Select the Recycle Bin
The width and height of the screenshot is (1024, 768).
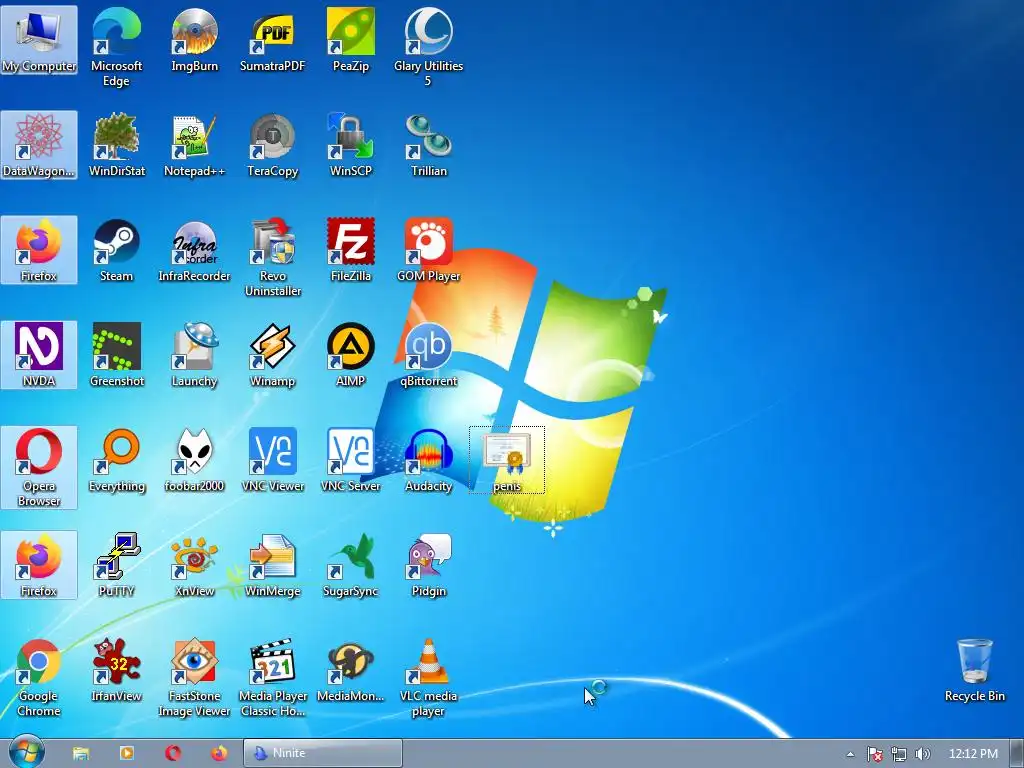tap(974, 670)
